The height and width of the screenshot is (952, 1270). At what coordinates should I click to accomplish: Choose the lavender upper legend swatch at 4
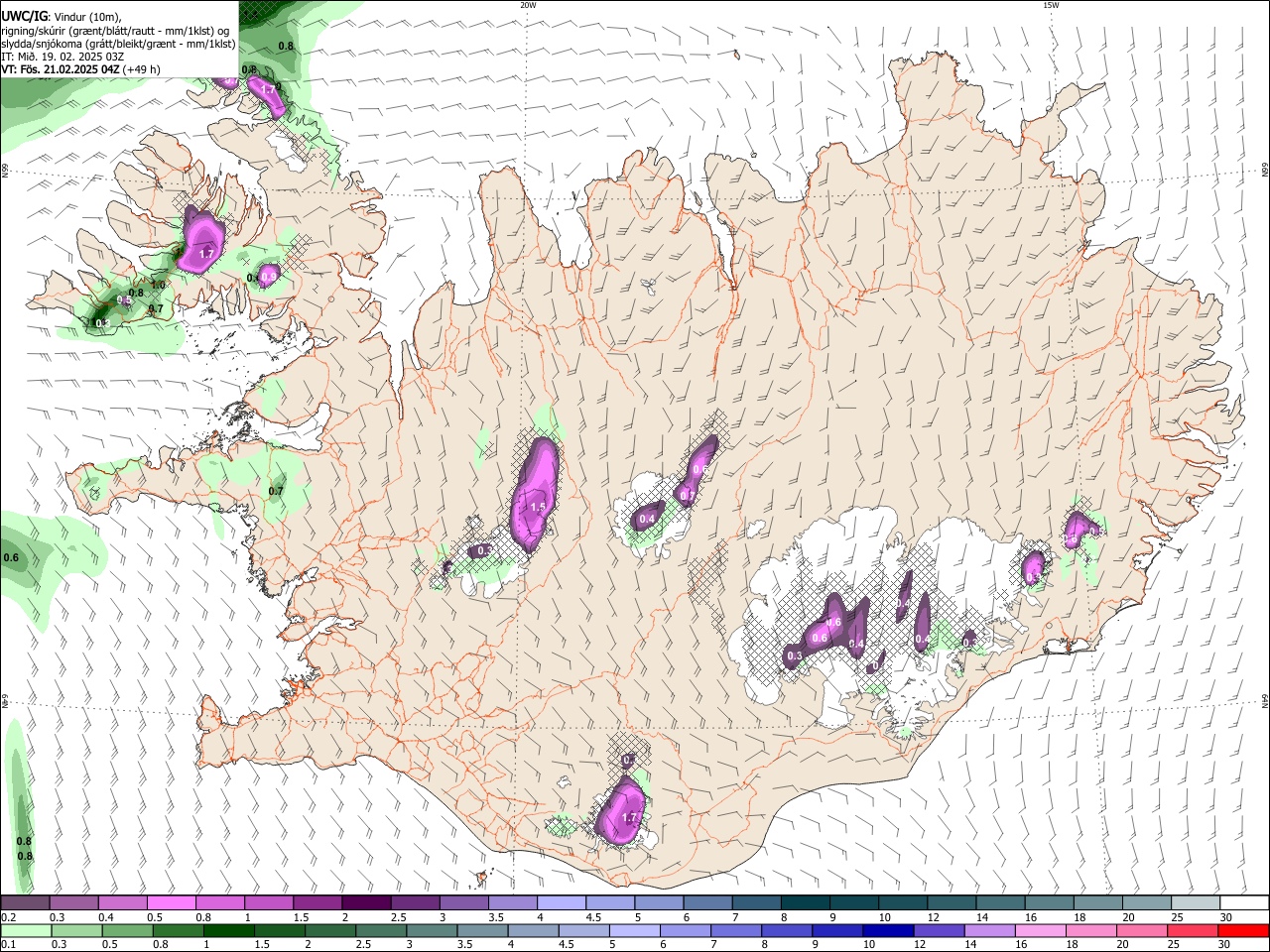(562, 903)
